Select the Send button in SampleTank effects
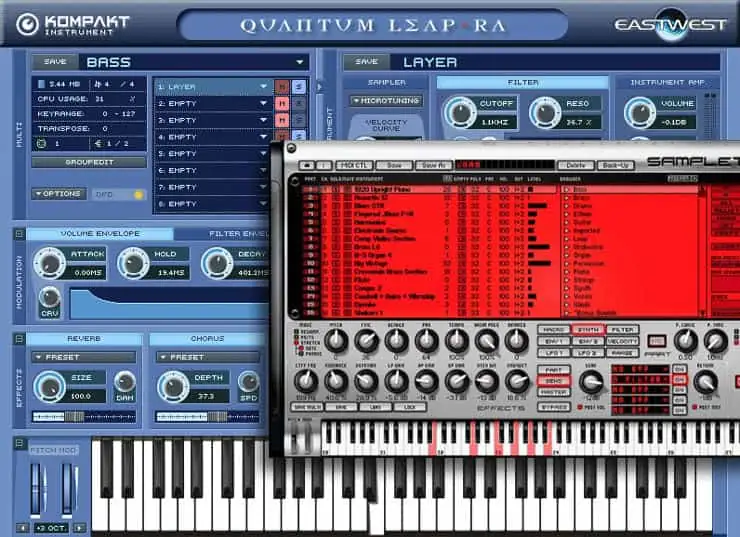740x537 pixels. pos(554,381)
